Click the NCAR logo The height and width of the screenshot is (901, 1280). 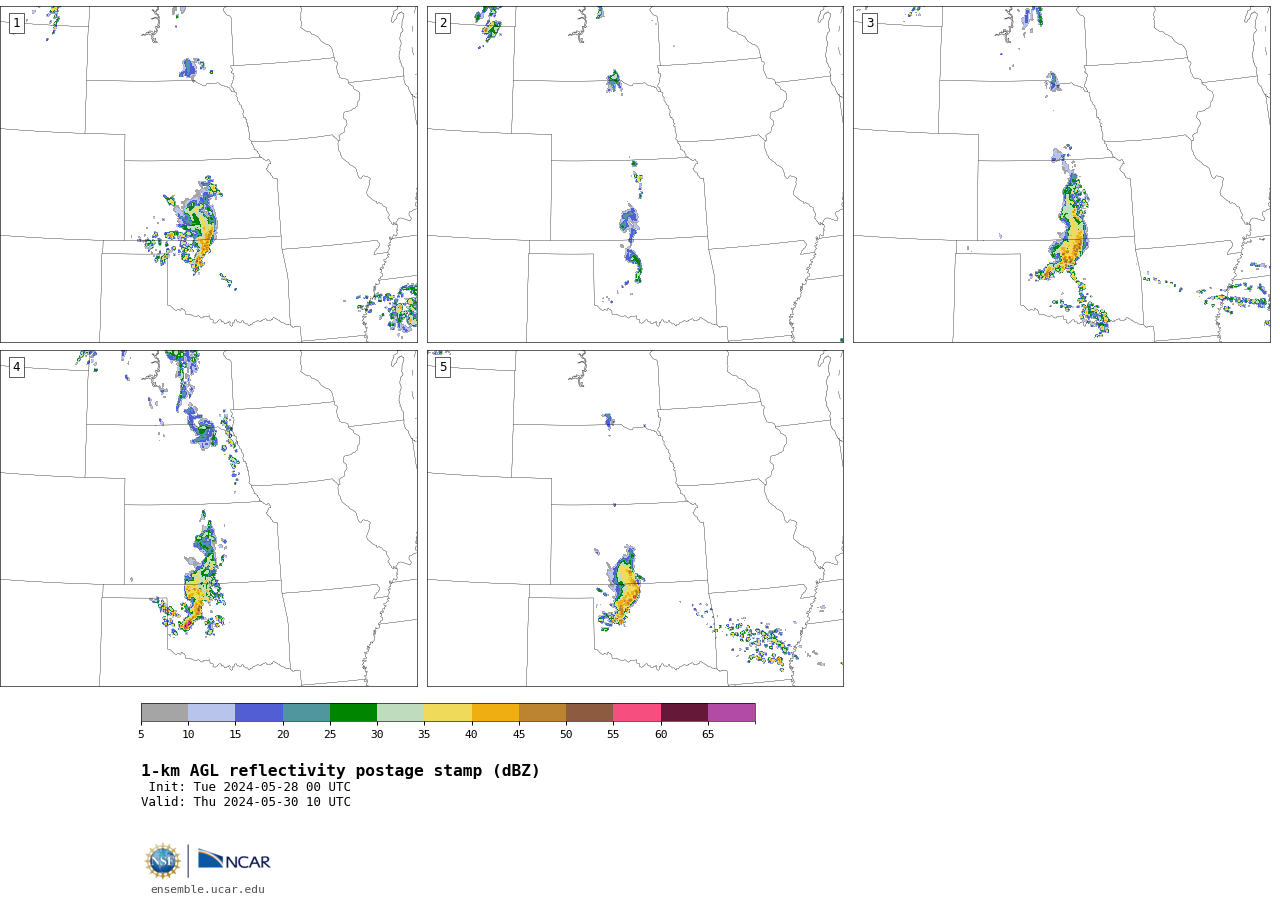[x=234, y=860]
